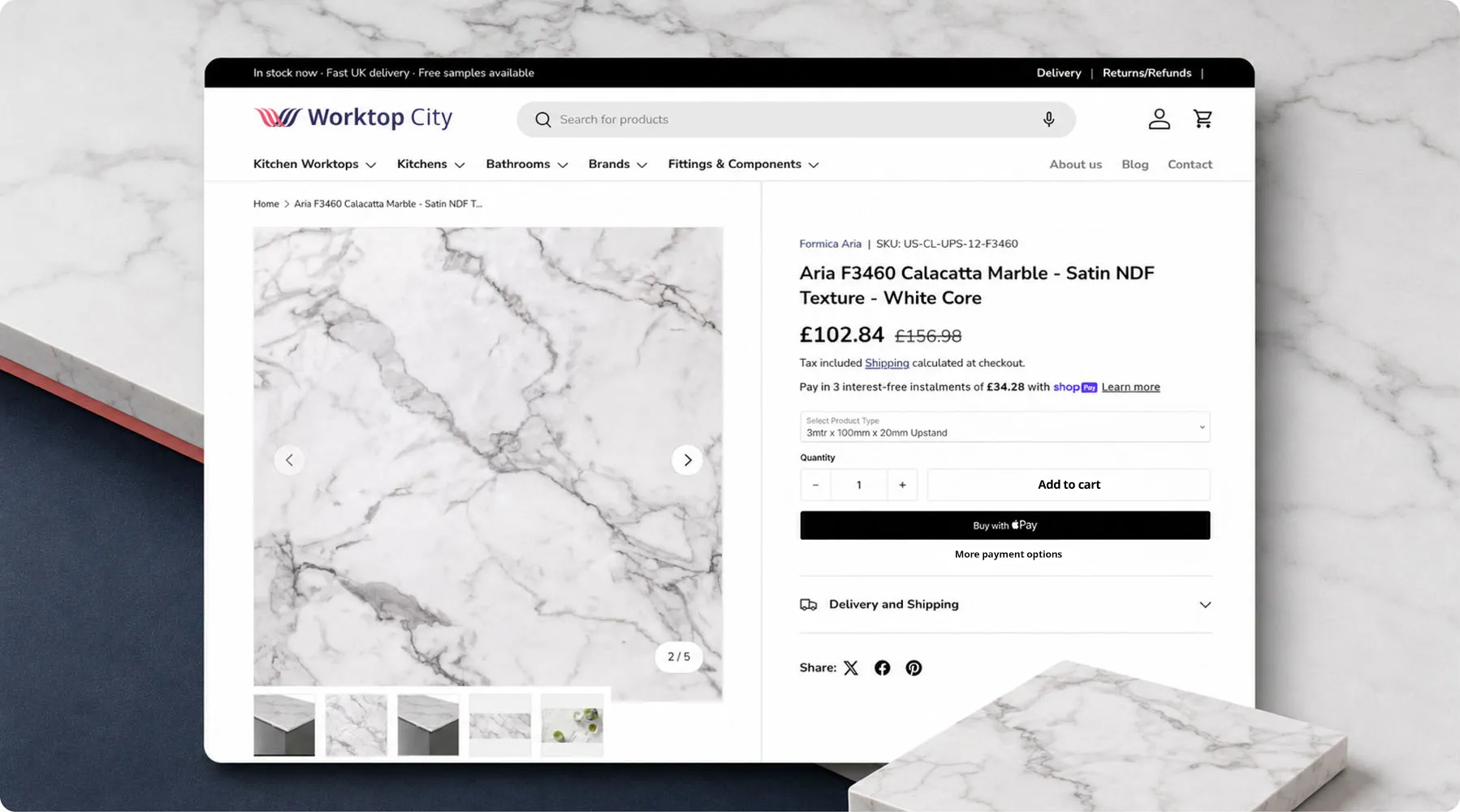Add the product to cart
The image size is (1460, 812).
1069,485
